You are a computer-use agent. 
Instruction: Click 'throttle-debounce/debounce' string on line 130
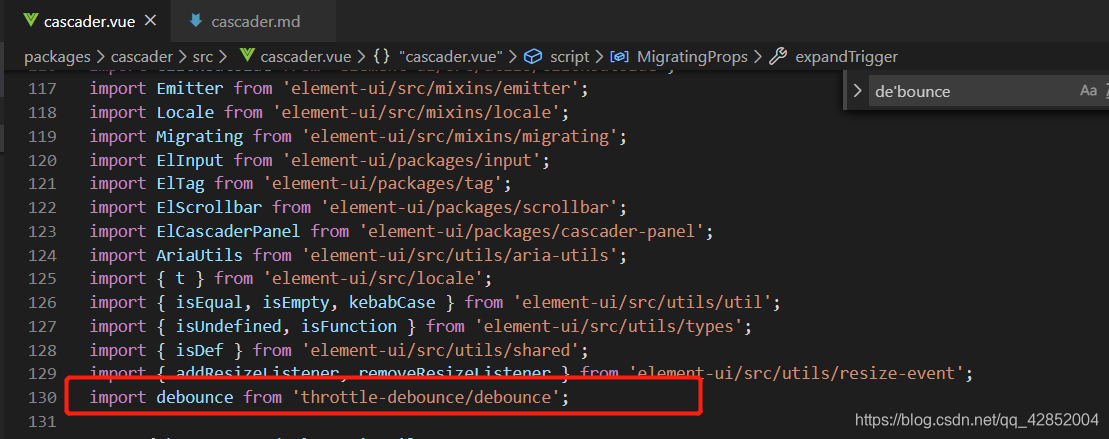tap(426, 397)
